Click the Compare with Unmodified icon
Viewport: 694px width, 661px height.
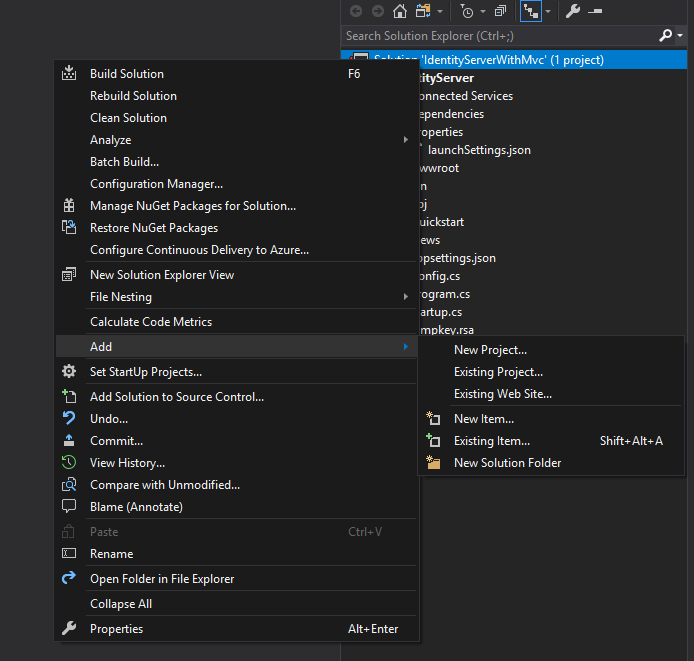[x=69, y=484]
